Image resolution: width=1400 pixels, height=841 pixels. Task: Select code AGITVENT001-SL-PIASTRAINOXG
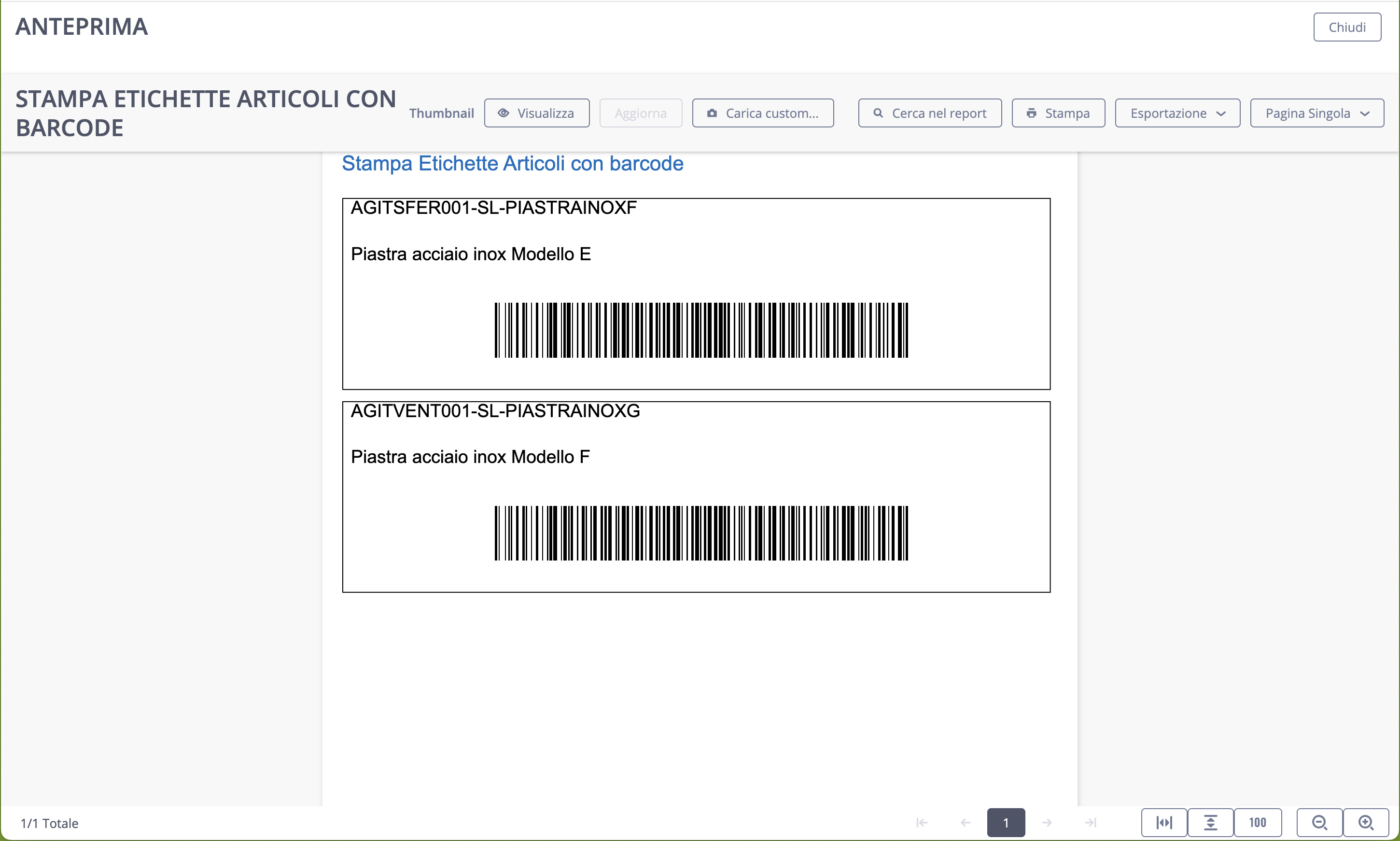tap(495, 411)
